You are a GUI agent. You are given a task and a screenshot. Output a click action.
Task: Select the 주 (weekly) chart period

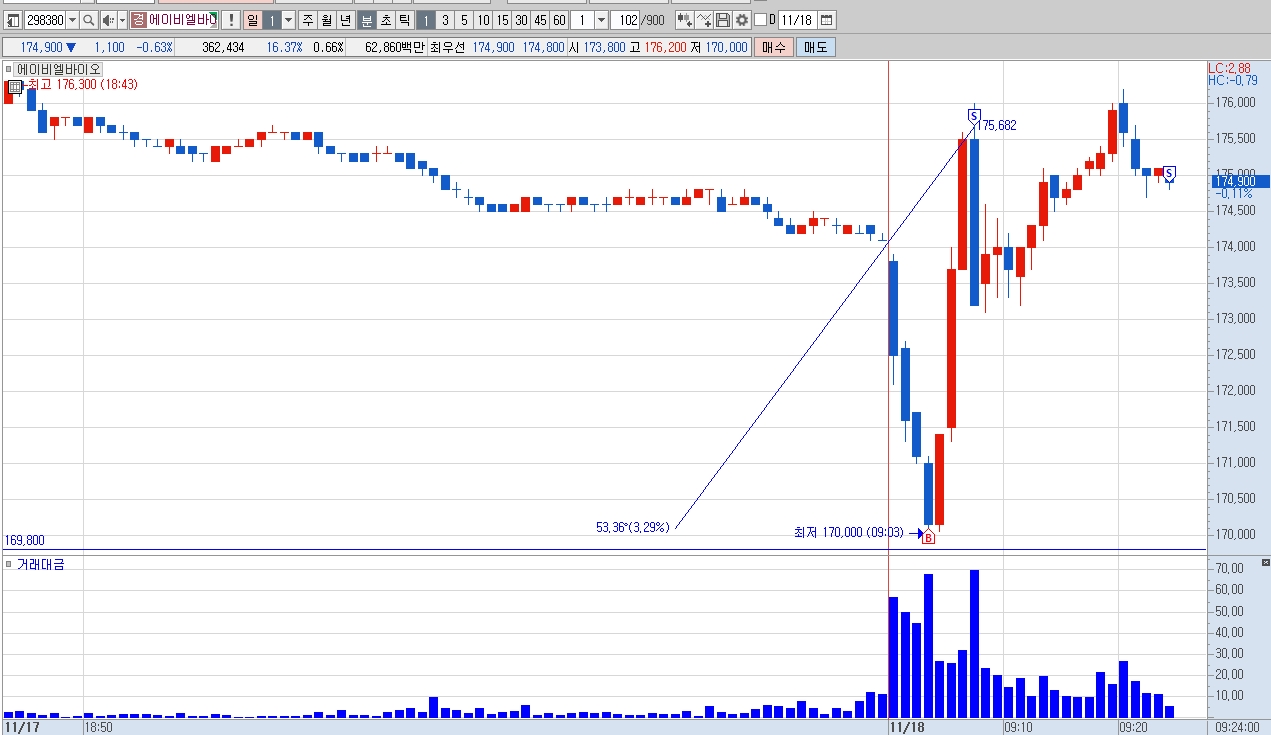307,20
